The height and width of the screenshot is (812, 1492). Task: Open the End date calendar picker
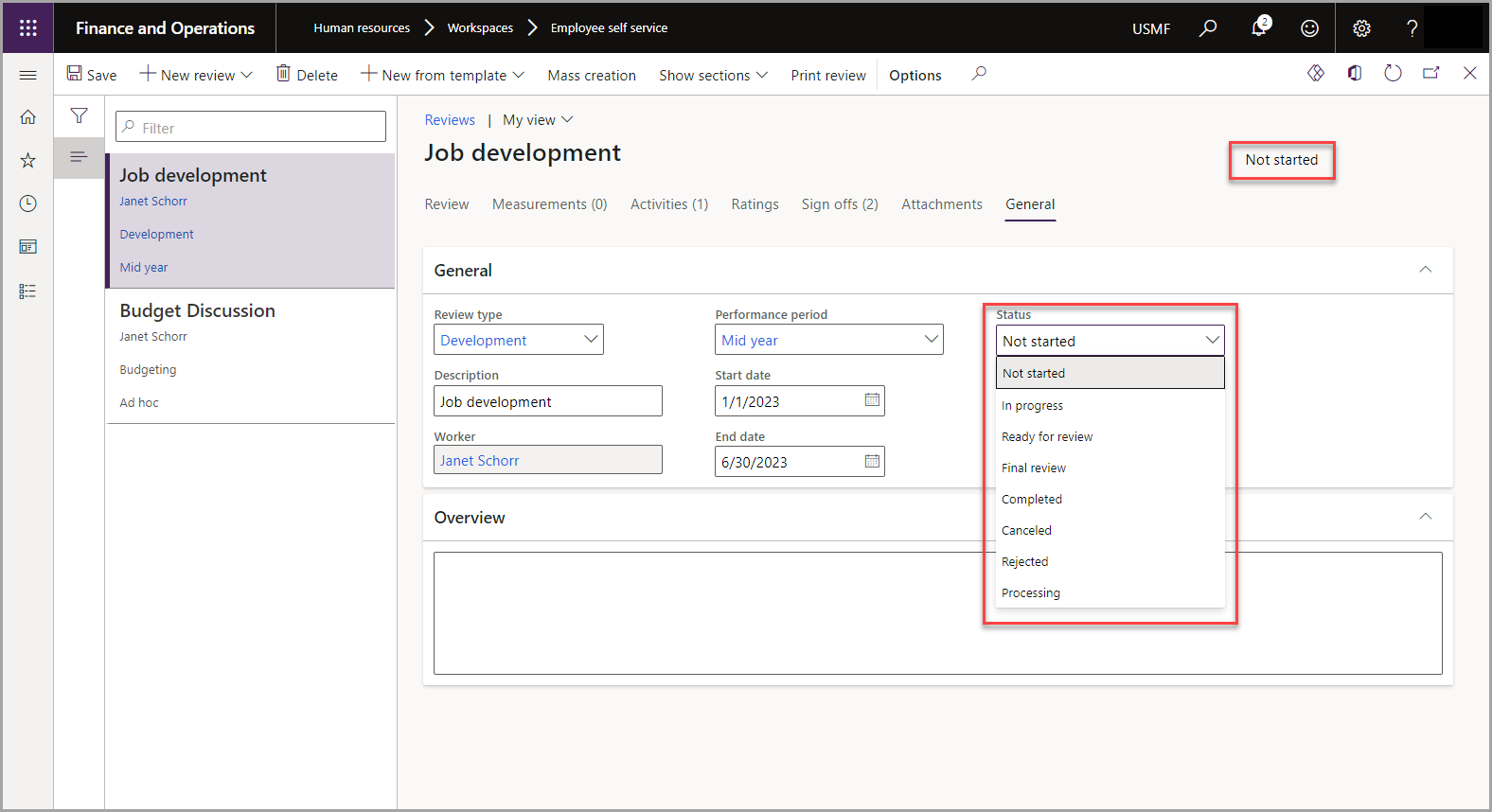[872, 462]
